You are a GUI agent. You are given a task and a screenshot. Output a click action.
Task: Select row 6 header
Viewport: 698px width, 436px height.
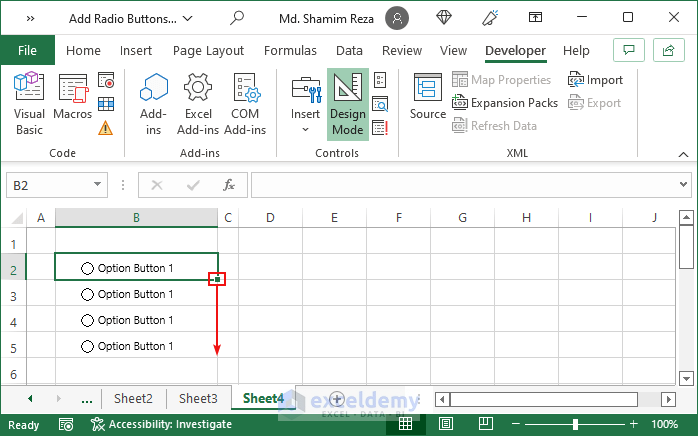point(13,374)
